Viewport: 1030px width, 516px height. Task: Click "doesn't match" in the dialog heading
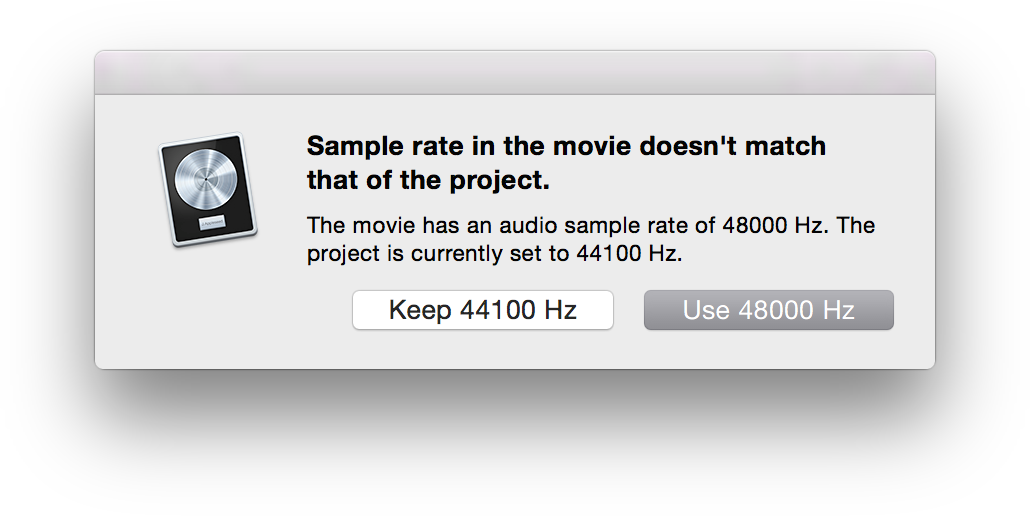(x=733, y=146)
